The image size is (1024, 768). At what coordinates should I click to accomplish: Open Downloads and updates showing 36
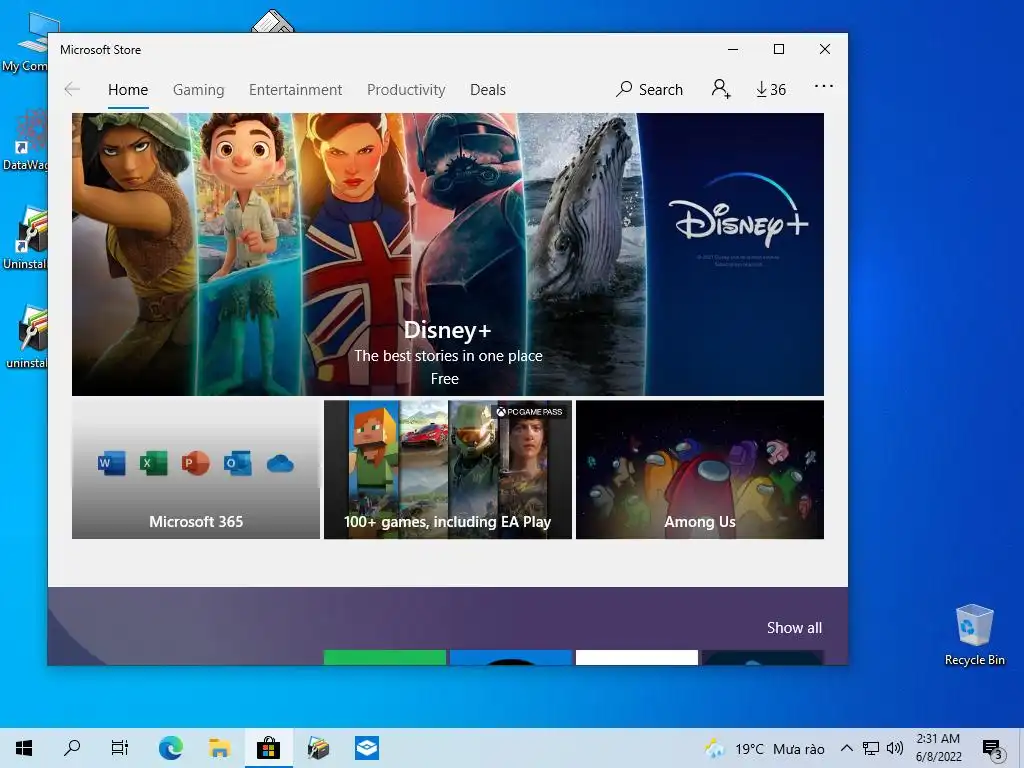(x=771, y=89)
